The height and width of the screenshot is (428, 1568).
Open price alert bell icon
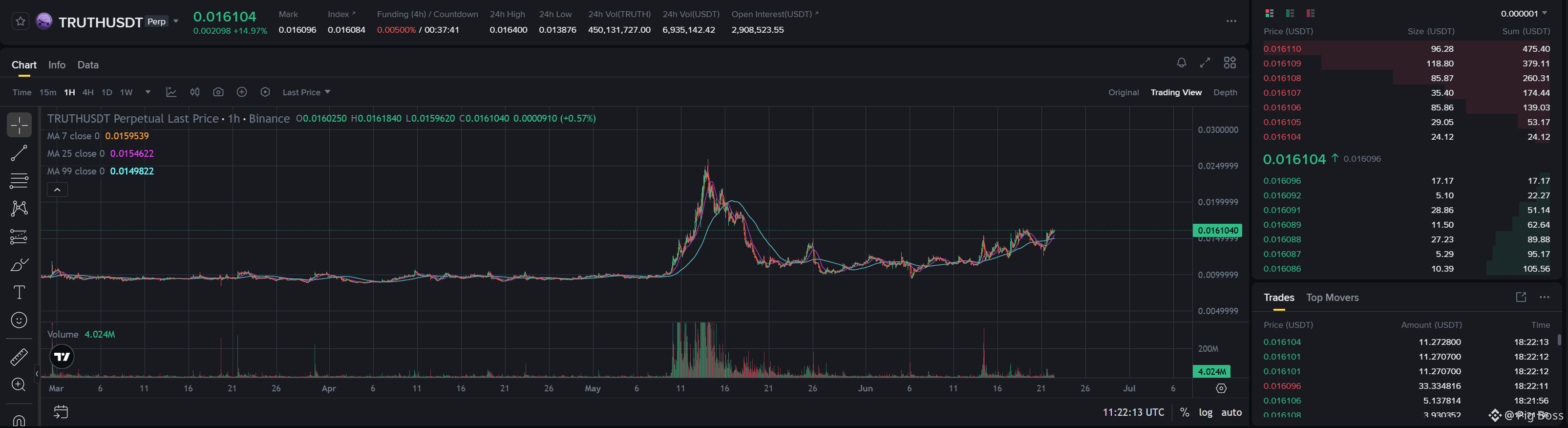point(1181,63)
